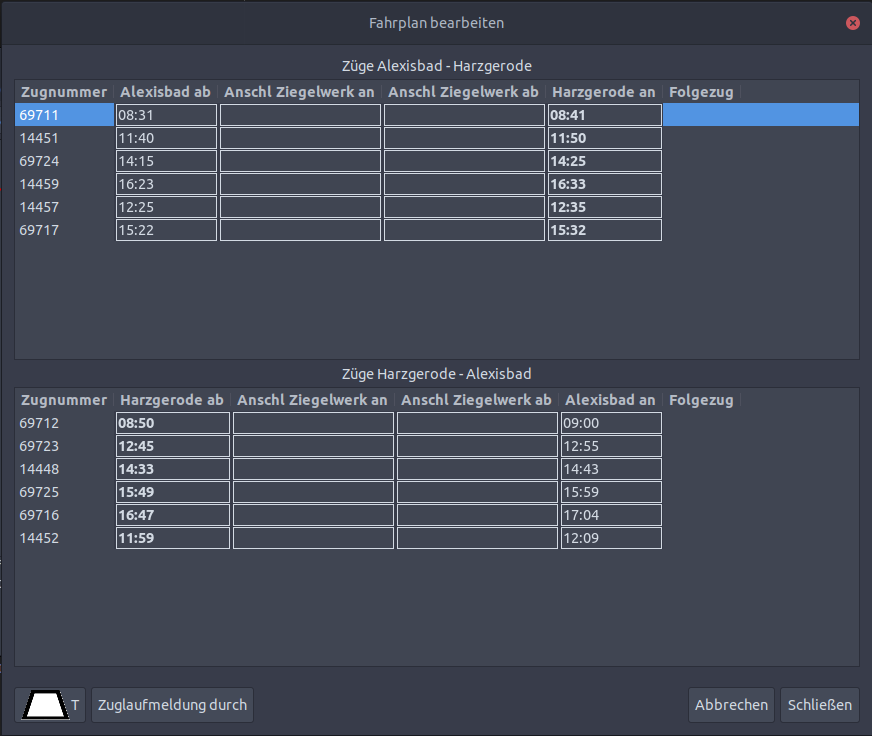This screenshot has height=736, width=872.
Task: Click Ziegelwerk an field for train 69712
Action: coord(313,423)
